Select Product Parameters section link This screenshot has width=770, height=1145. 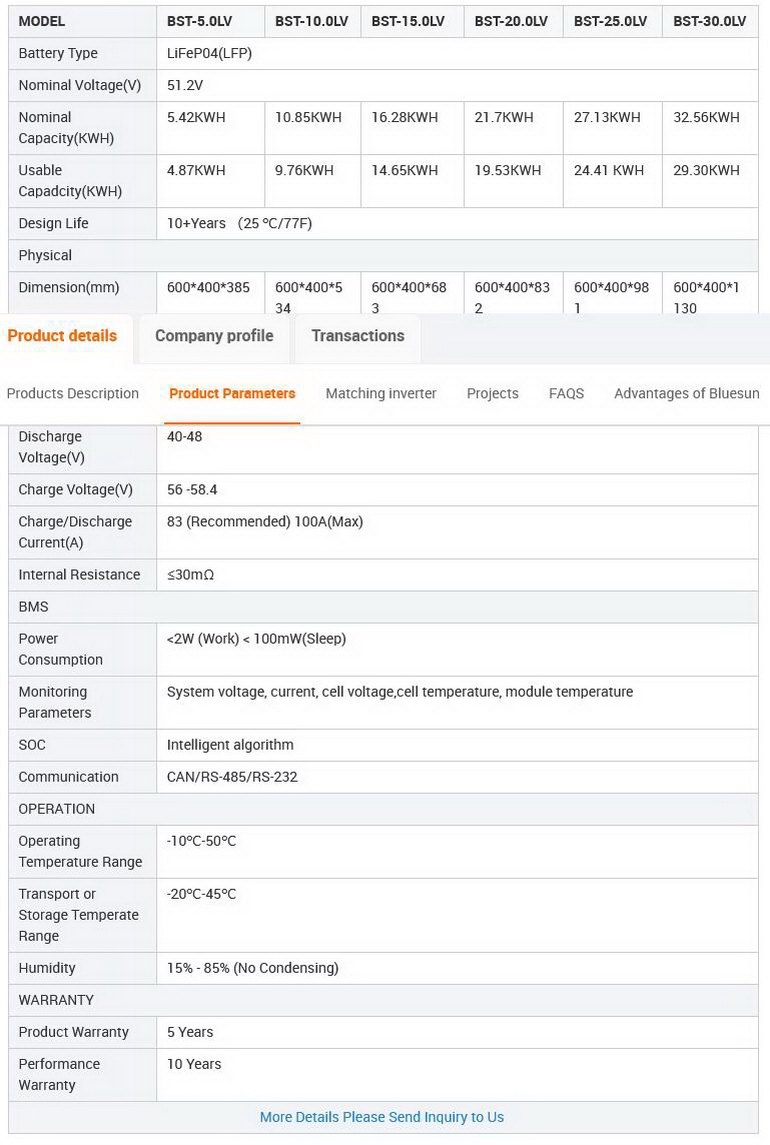coord(232,393)
